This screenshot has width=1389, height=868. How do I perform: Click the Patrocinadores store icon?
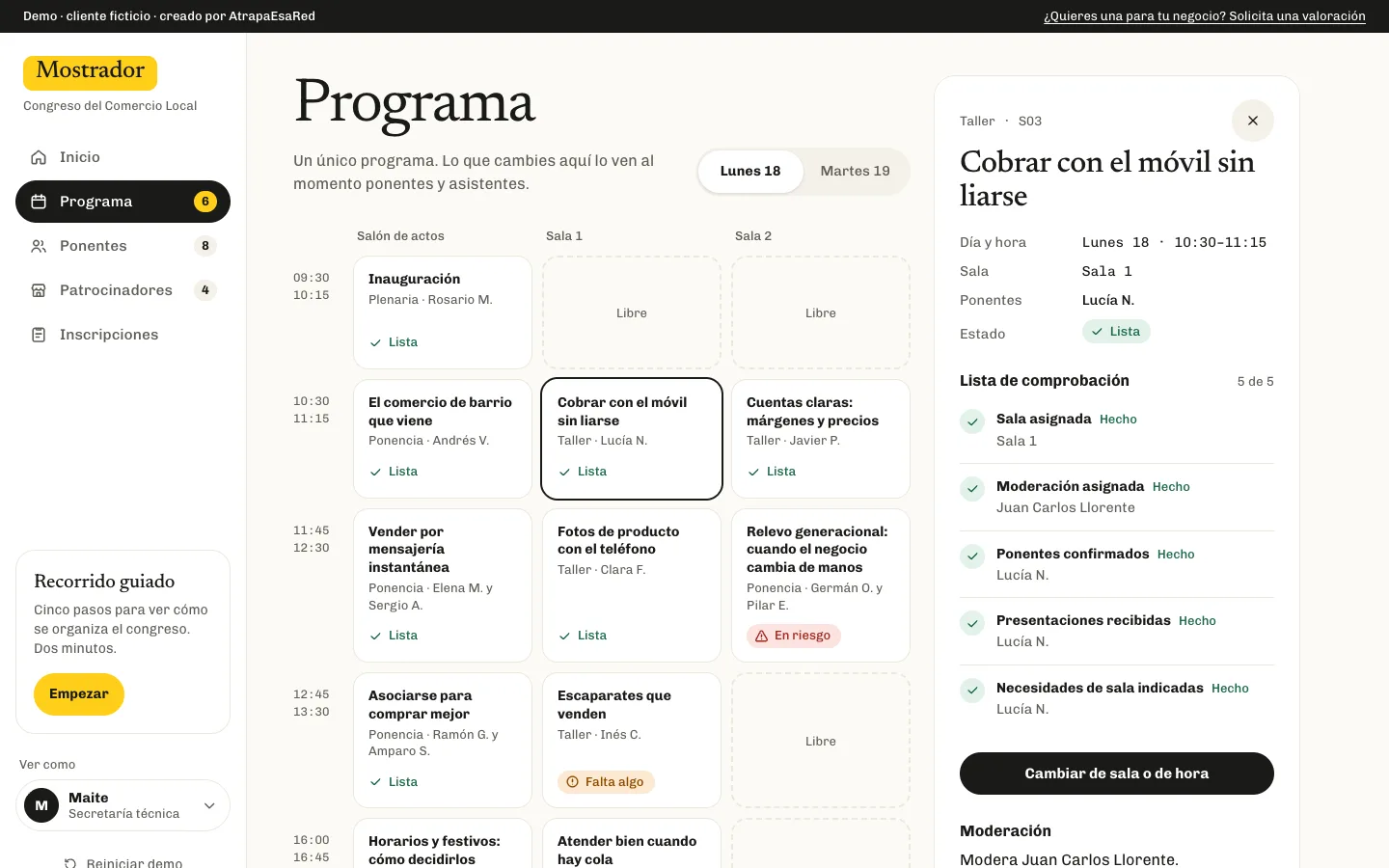[39, 290]
